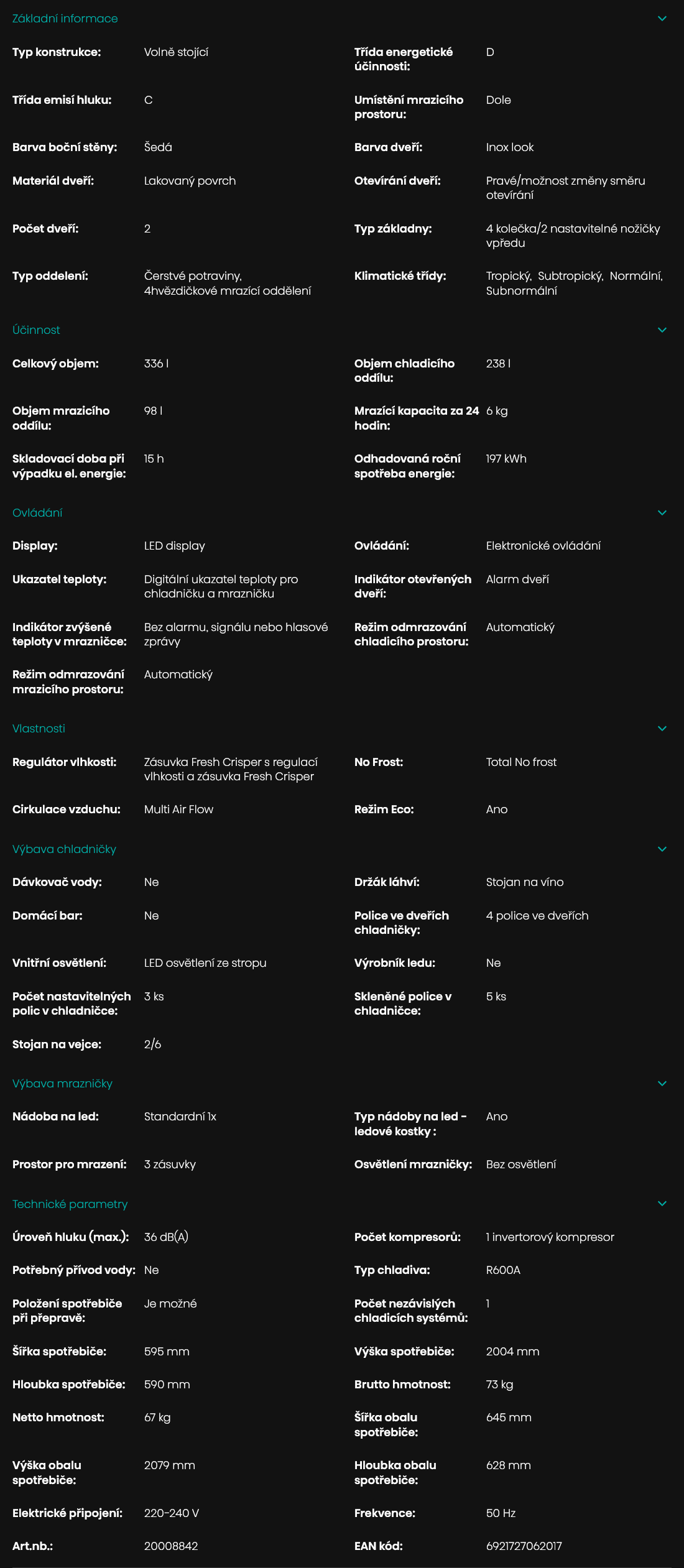
Task: Click the R600A refrigerant type value
Action: pos(503,1270)
